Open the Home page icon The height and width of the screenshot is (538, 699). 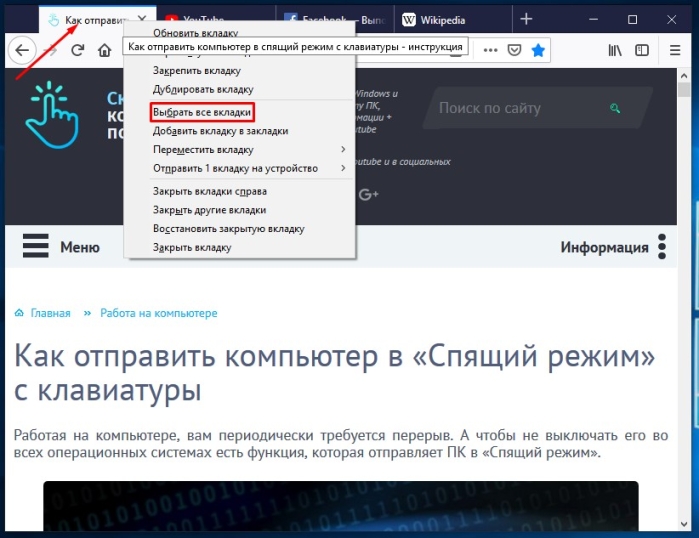point(104,50)
